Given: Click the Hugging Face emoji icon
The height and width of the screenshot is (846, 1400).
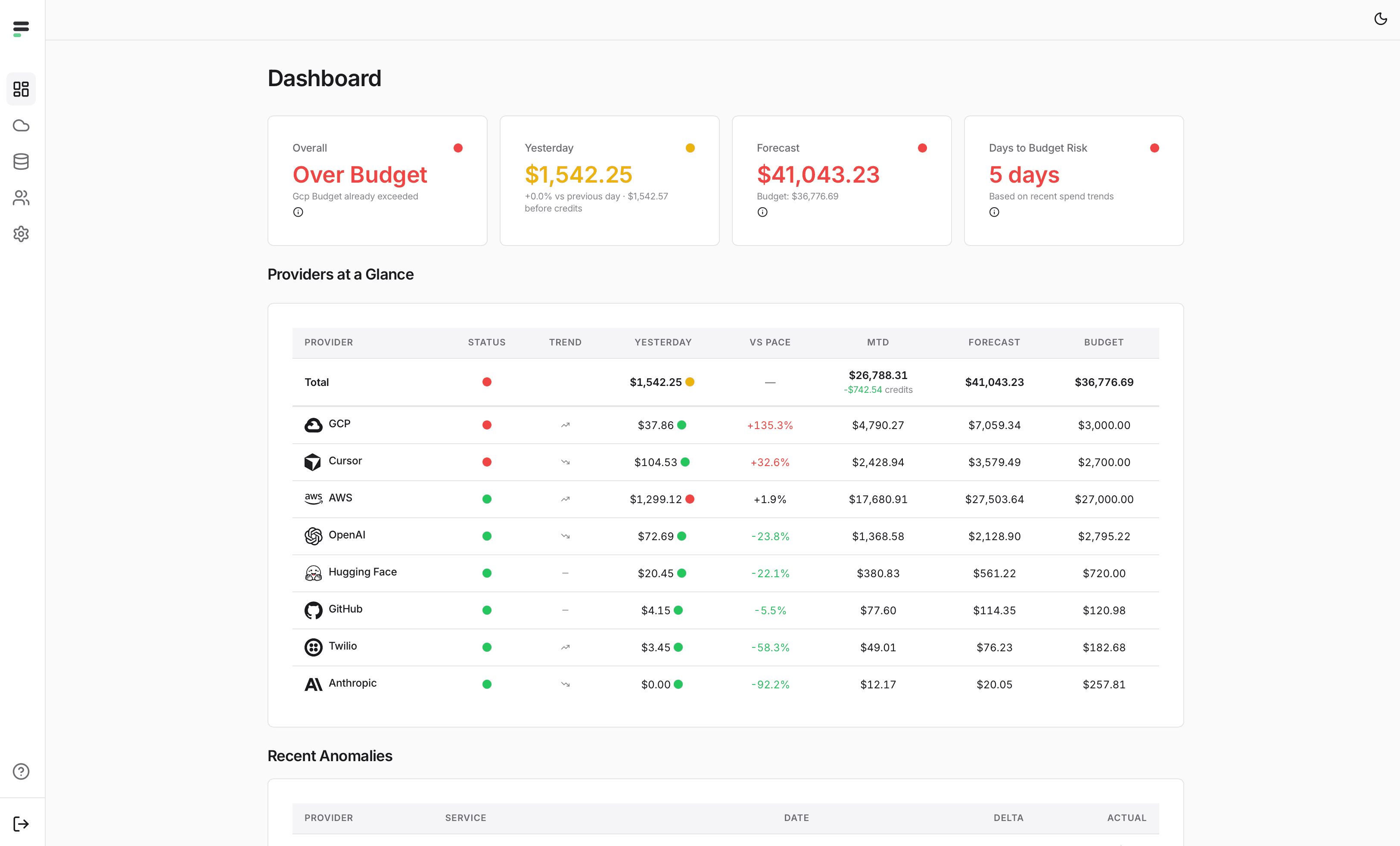Looking at the screenshot, I should pyautogui.click(x=313, y=573).
